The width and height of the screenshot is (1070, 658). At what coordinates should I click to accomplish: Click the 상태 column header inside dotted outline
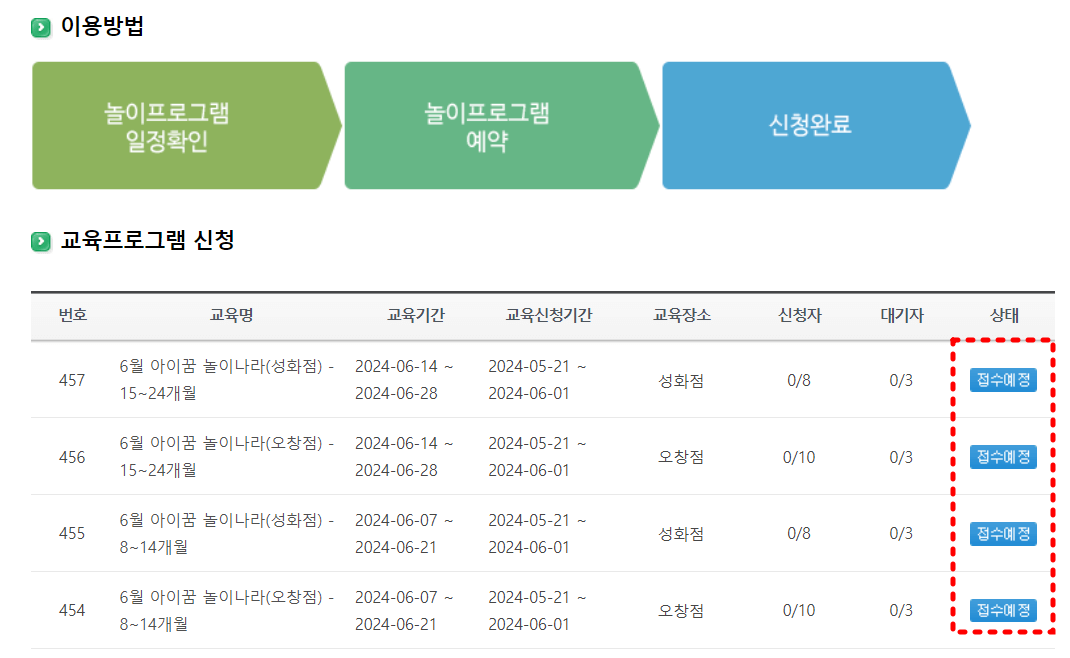tap(1003, 315)
